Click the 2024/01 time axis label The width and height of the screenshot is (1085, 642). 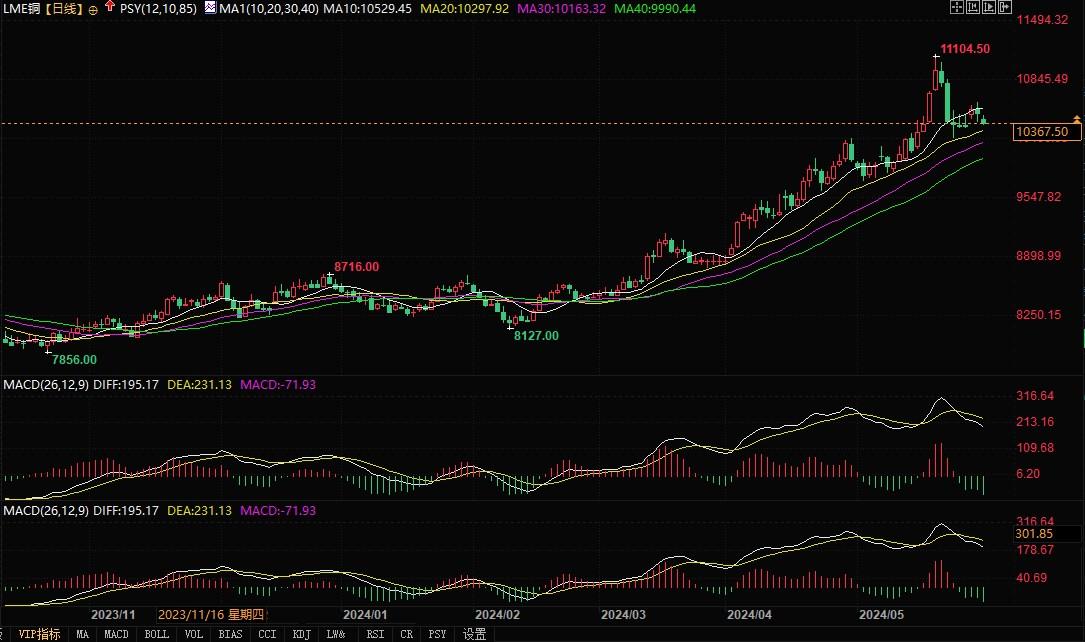[x=365, y=614]
